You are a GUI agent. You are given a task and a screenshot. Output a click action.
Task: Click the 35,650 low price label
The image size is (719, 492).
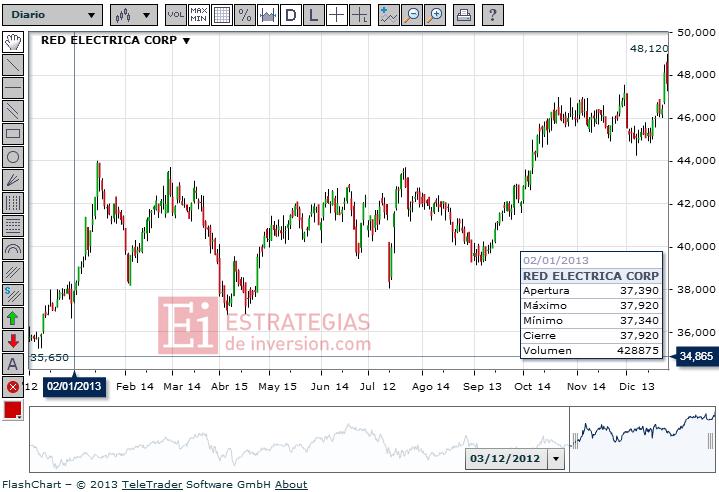coord(50,358)
